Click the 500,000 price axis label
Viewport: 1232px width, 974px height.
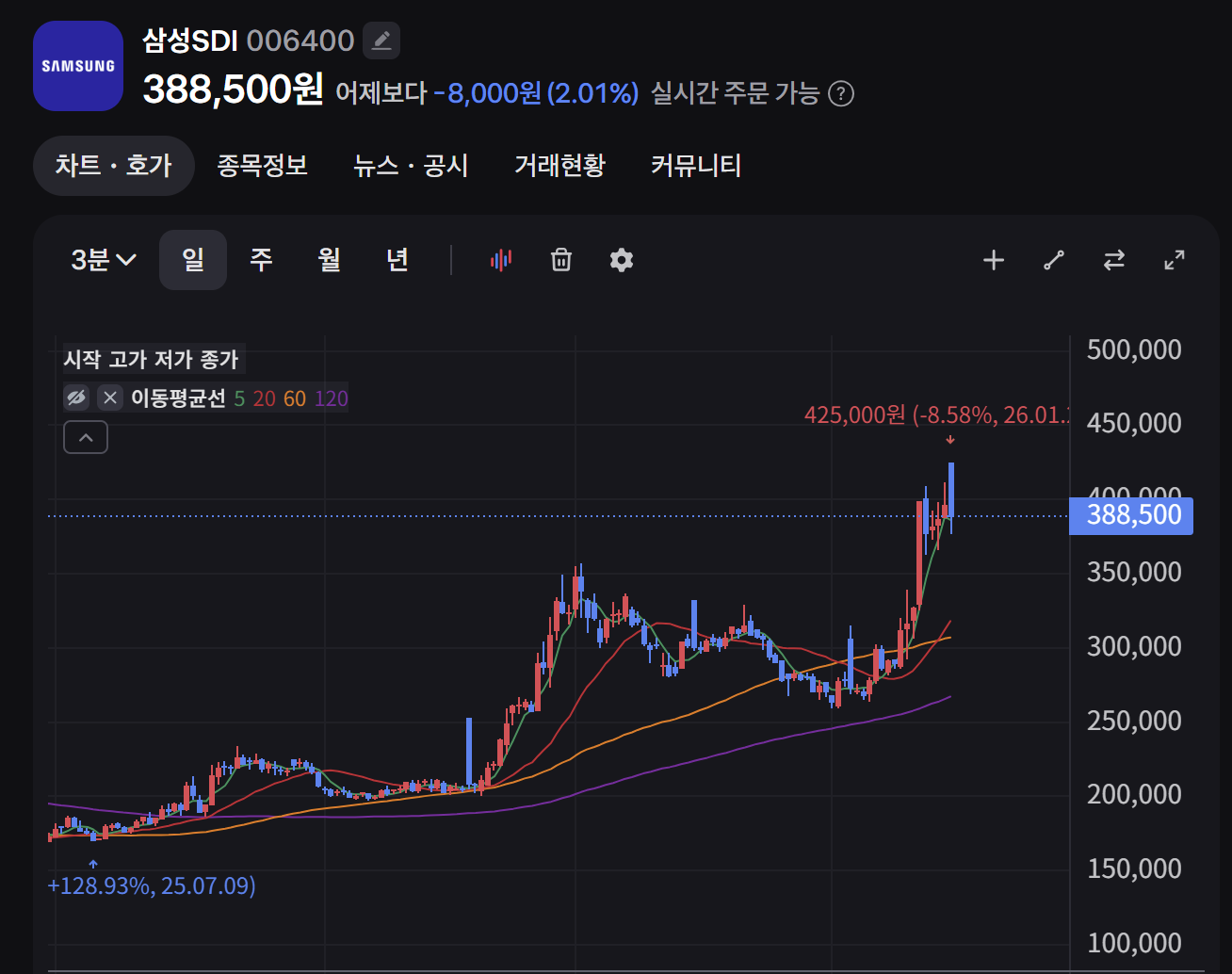coord(1134,349)
